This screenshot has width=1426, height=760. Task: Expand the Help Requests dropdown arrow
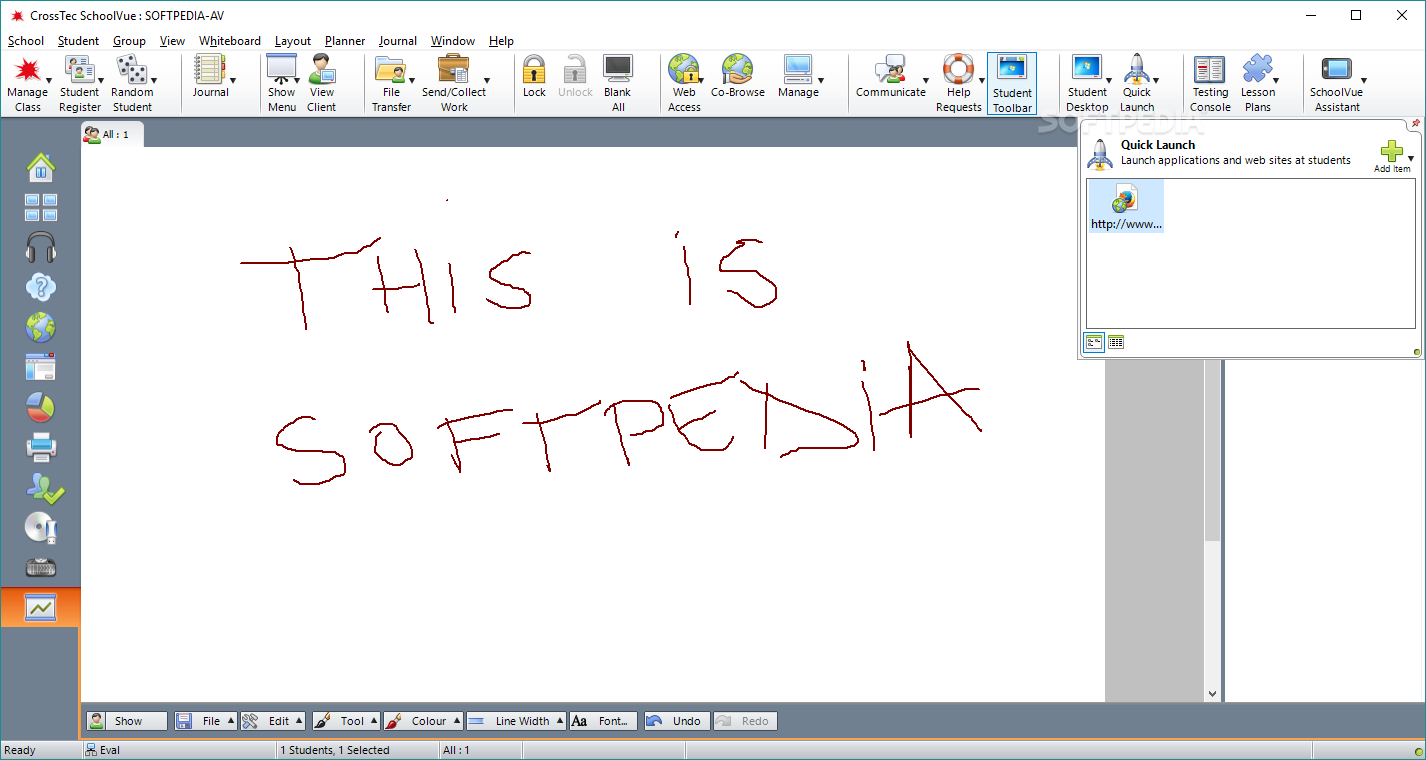coord(981,80)
